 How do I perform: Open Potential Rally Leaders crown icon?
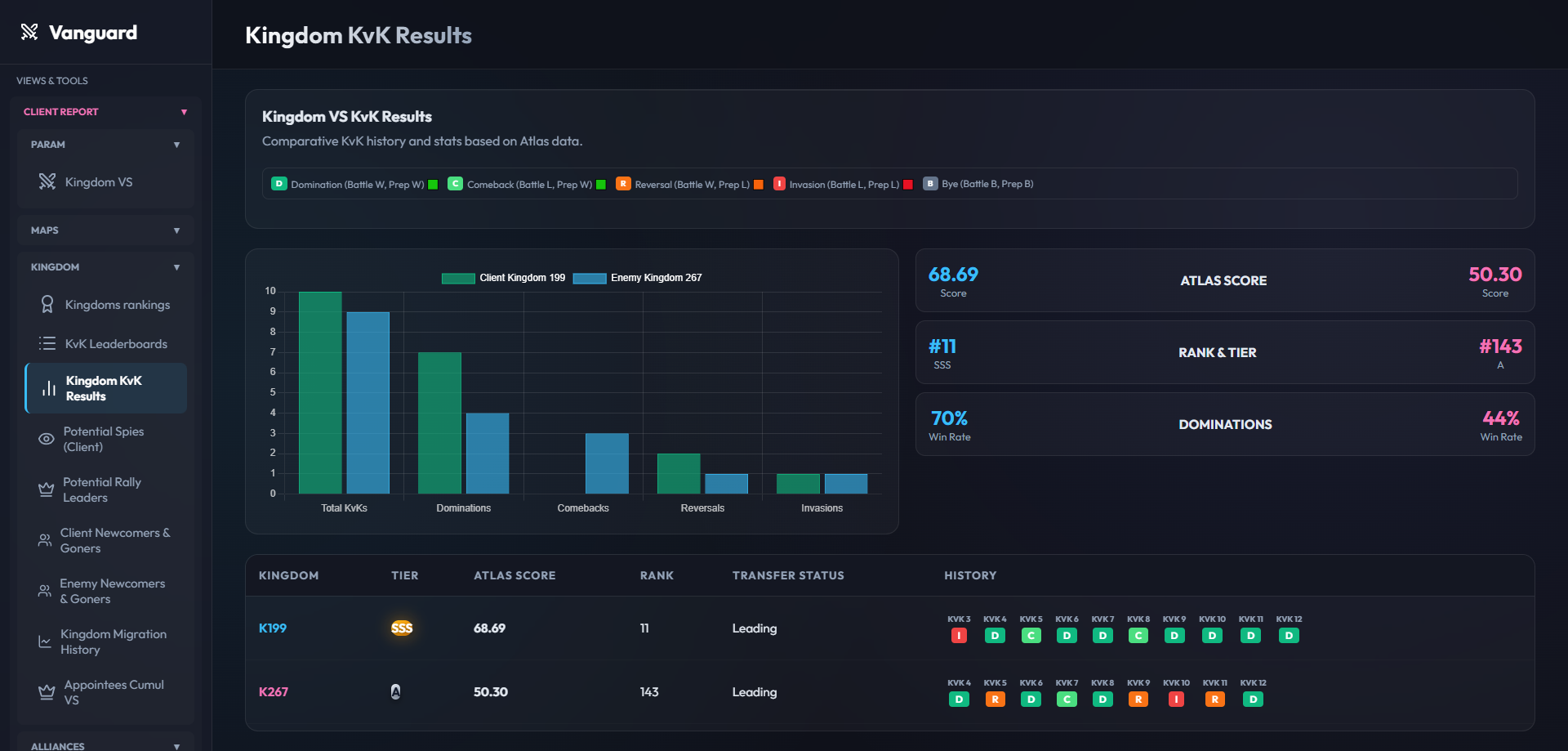click(47, 489)
